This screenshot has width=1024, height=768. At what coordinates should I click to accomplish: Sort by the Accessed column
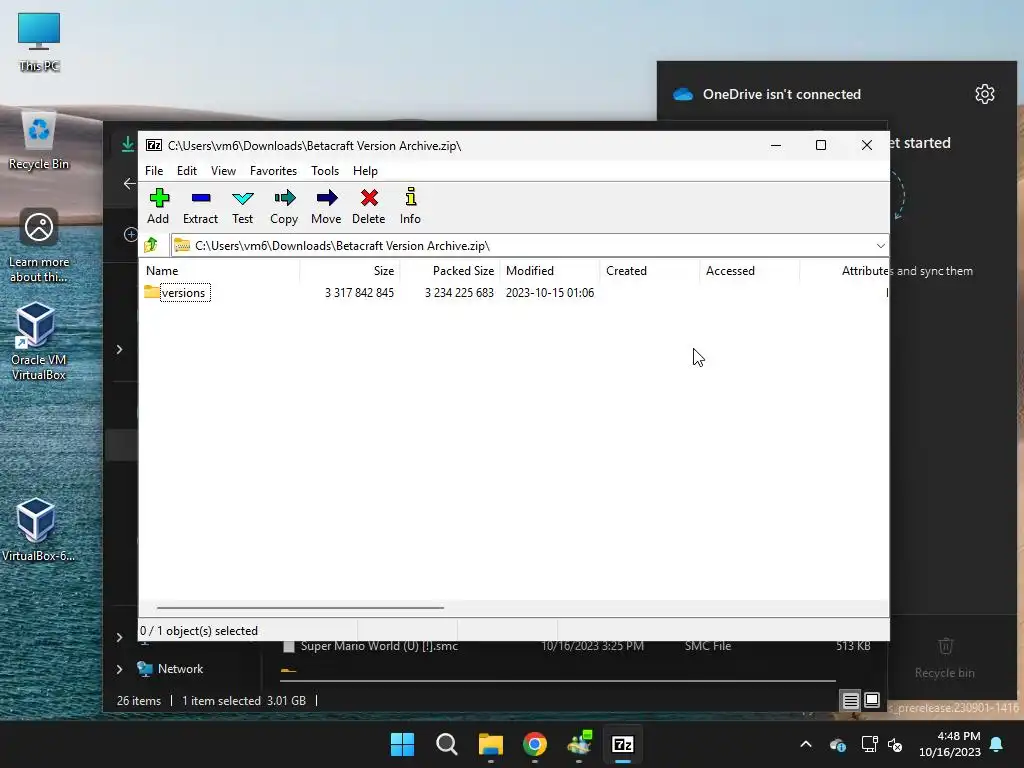pyautogui.click(x=750, y=270)
